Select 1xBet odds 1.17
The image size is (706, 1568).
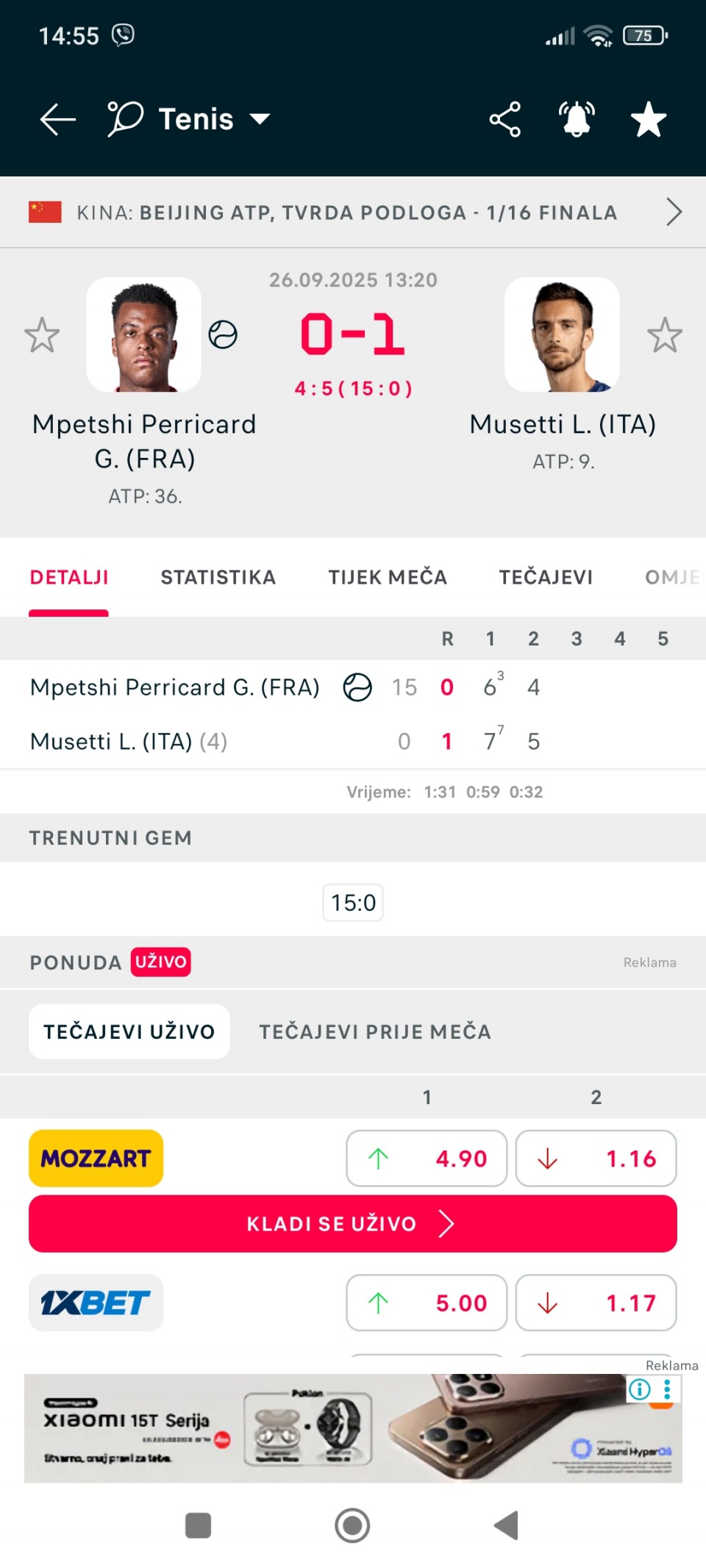pos(596,1303)
